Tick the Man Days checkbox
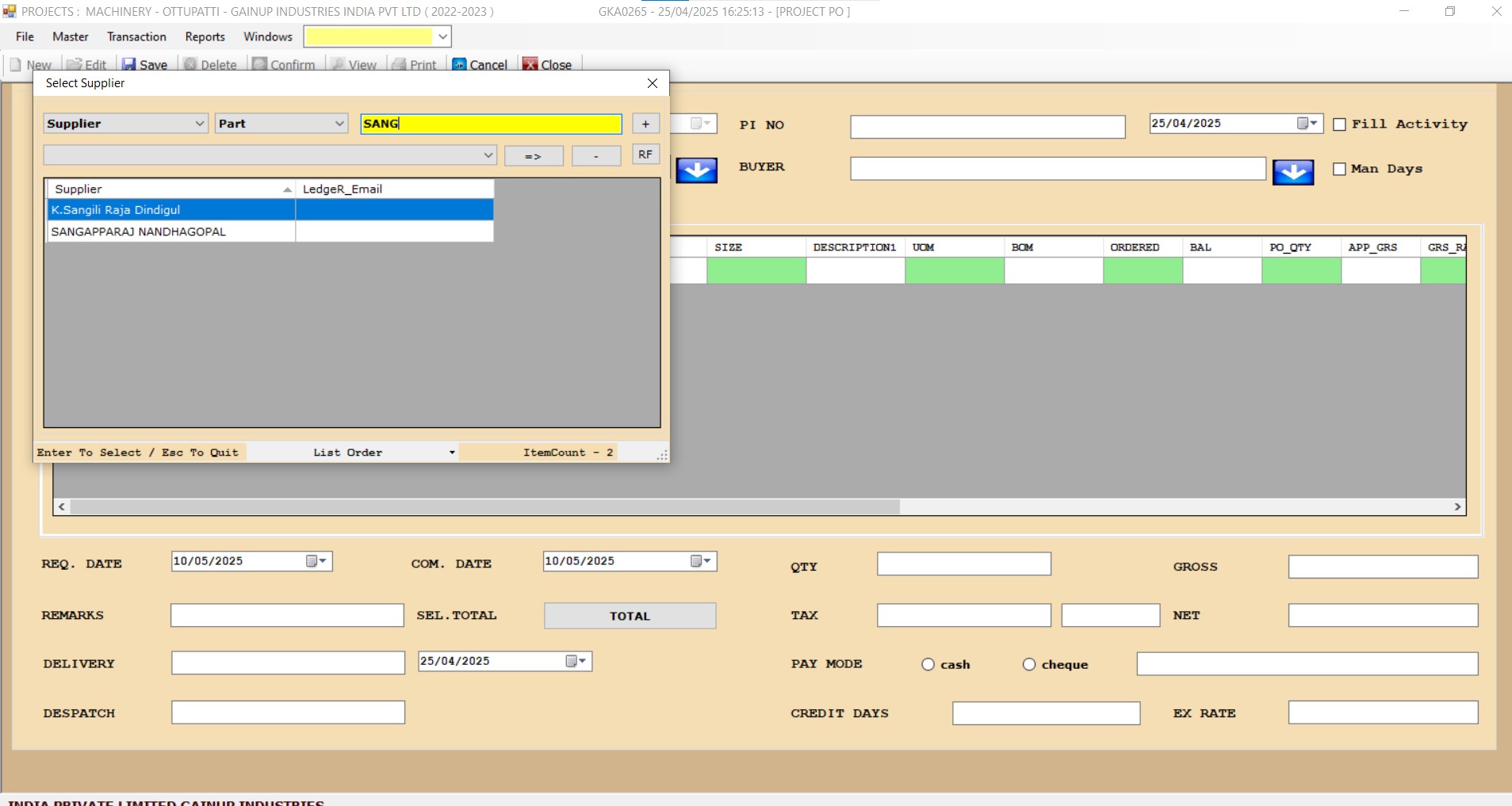The height and width of the screenshot is (806, 1512). point(1339,169)
